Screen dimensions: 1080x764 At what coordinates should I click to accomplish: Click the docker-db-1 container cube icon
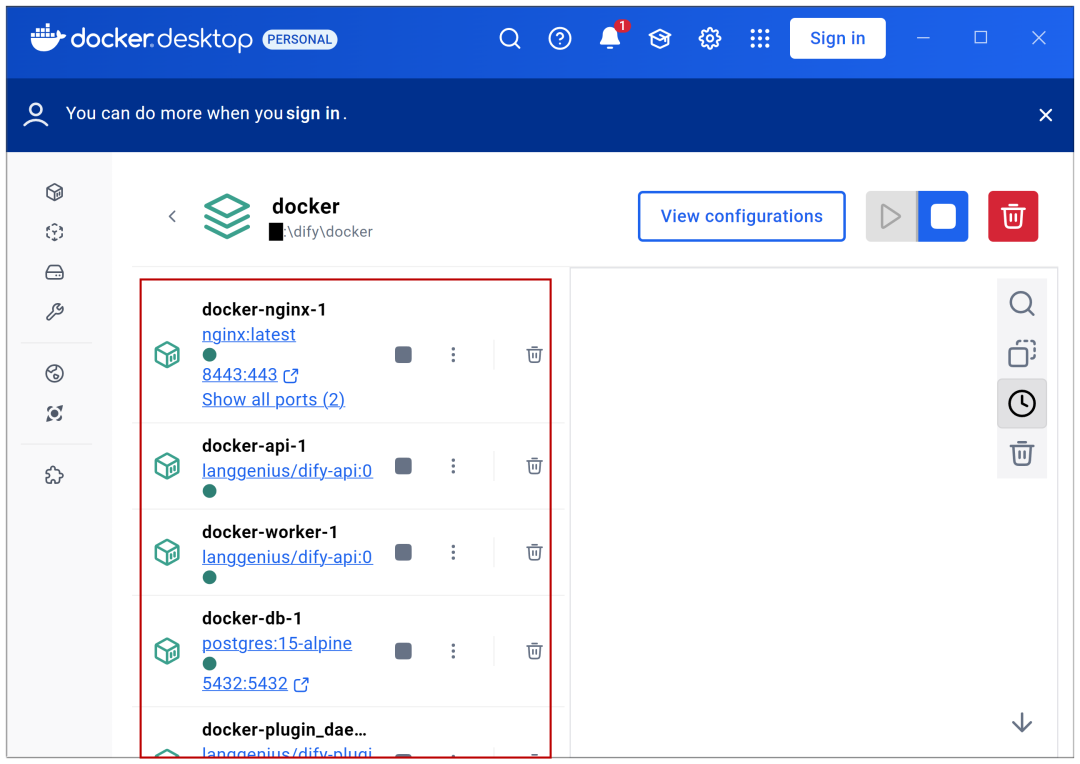point(167,651)
